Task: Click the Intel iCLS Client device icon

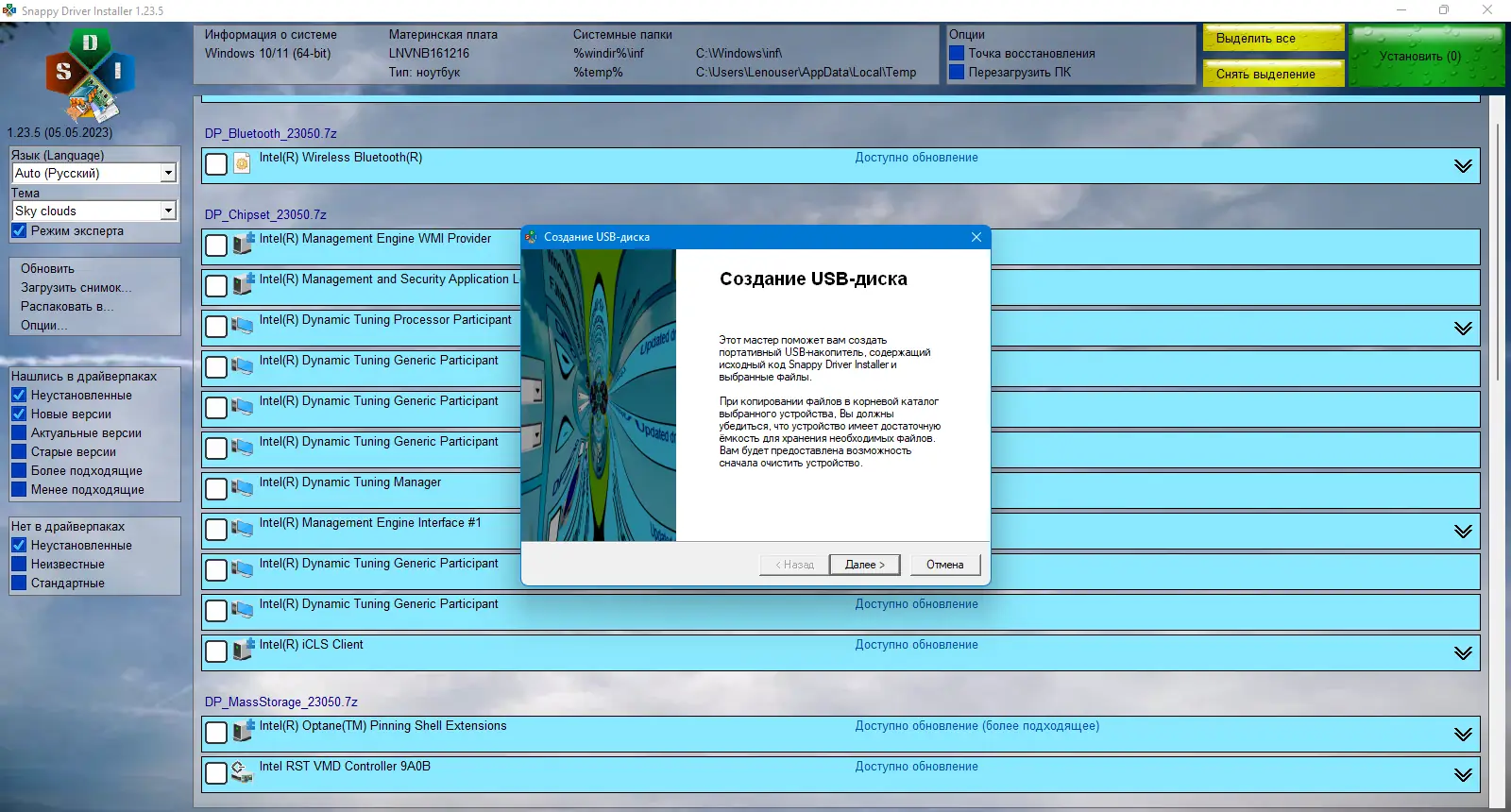Action: point(244,650)
